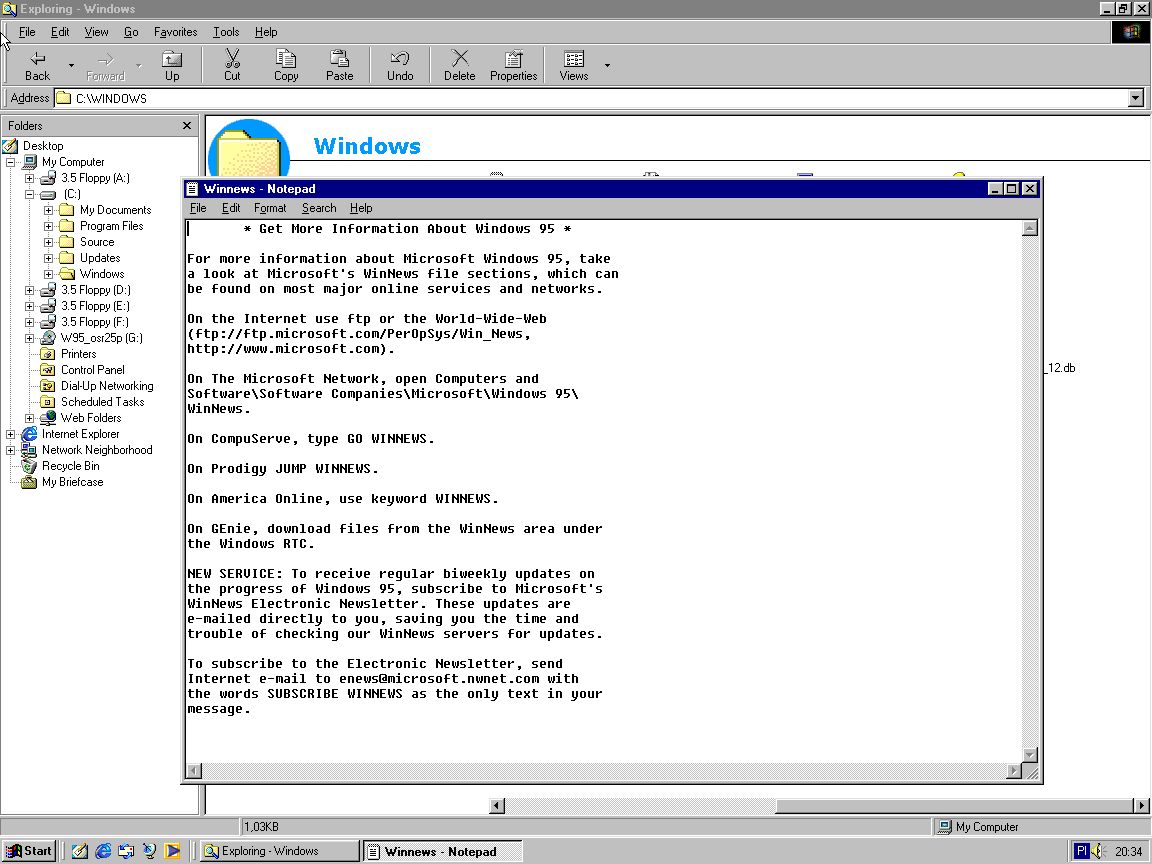Open Notepad Search menu
Image resolution: width=1152 pixels, height=864 pixels.
(319, 208)
